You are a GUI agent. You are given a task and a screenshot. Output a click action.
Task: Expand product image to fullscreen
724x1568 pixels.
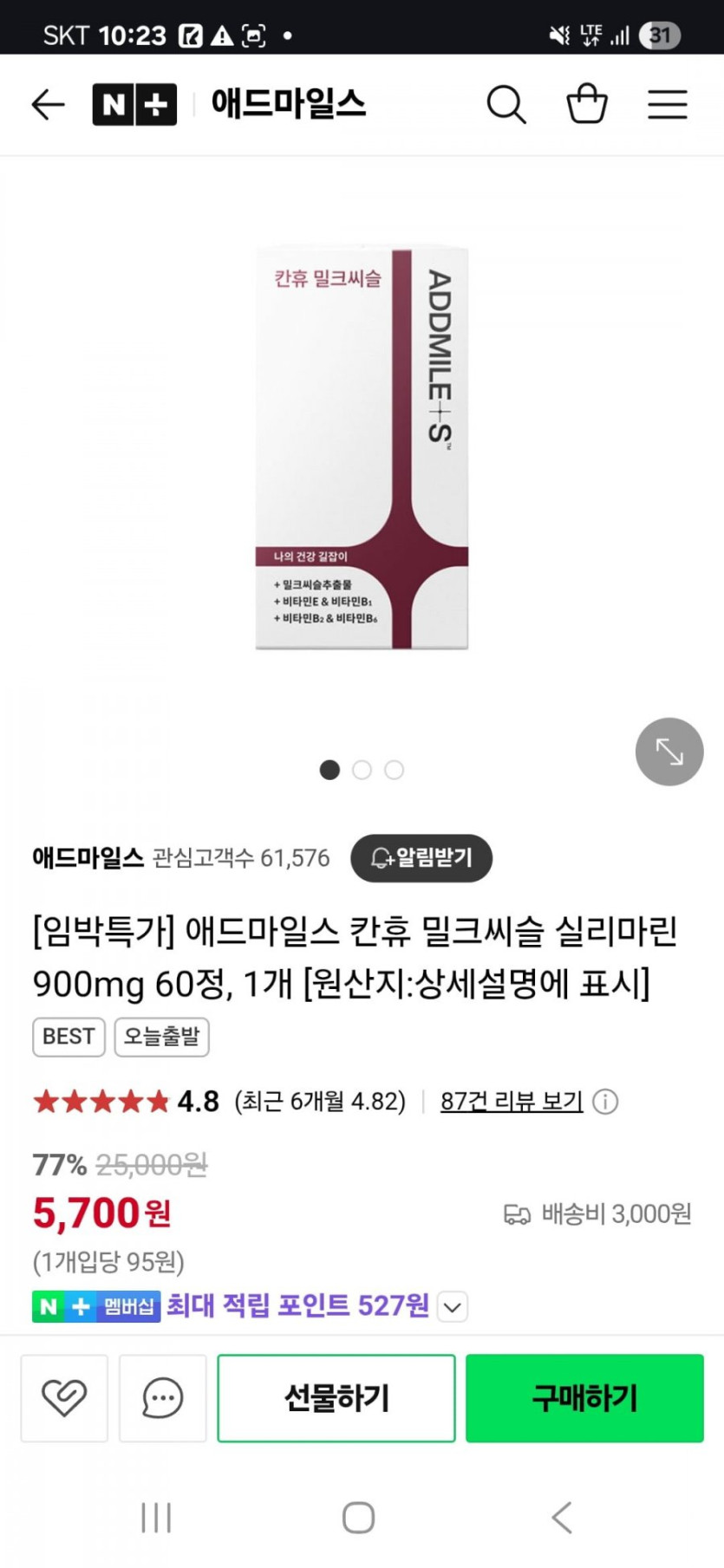click(669, 751)
